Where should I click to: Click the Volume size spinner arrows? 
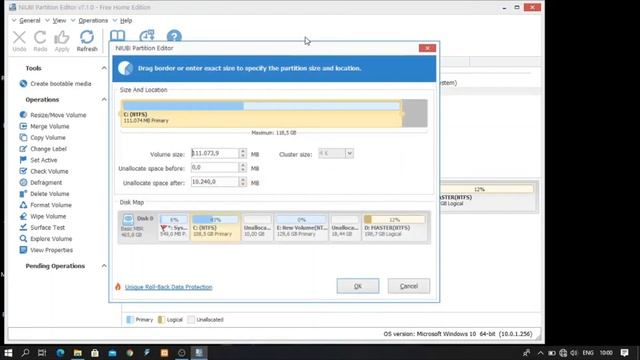[243, 153]
